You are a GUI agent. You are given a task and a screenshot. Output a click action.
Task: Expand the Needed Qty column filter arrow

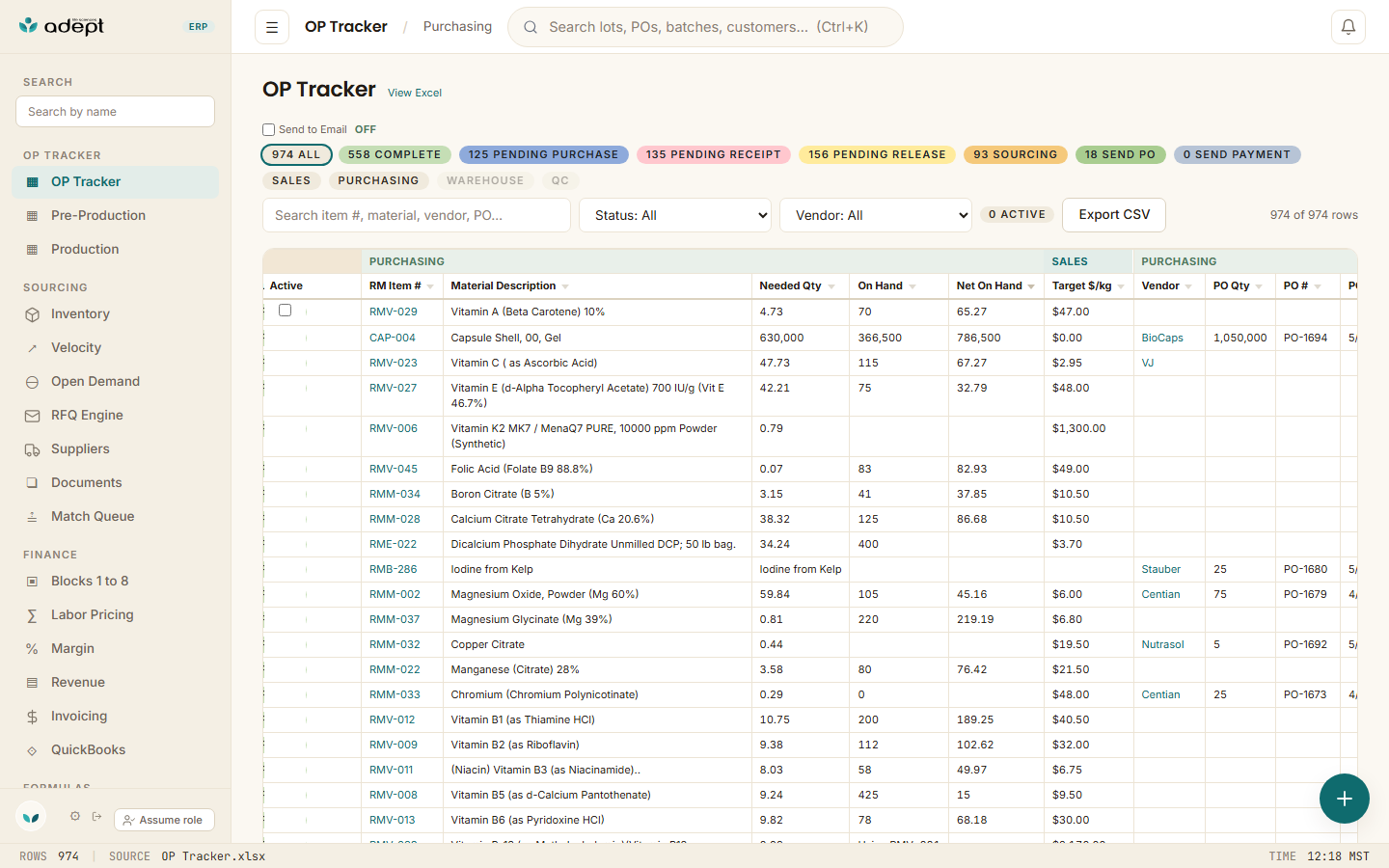point(831,286)
